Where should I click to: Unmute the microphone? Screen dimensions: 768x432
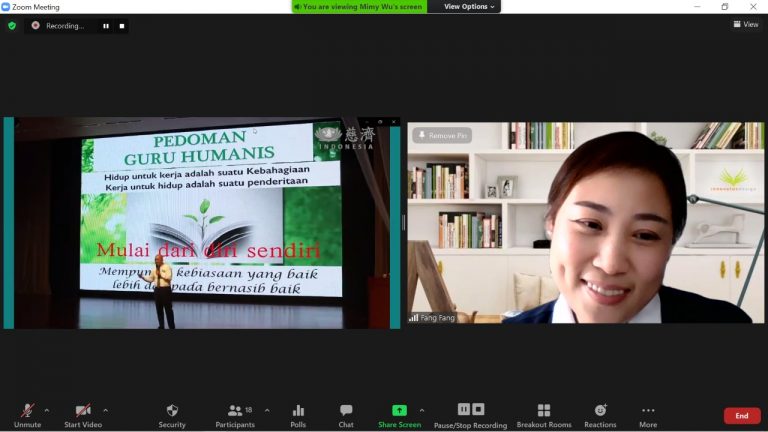tap(27, 414)
